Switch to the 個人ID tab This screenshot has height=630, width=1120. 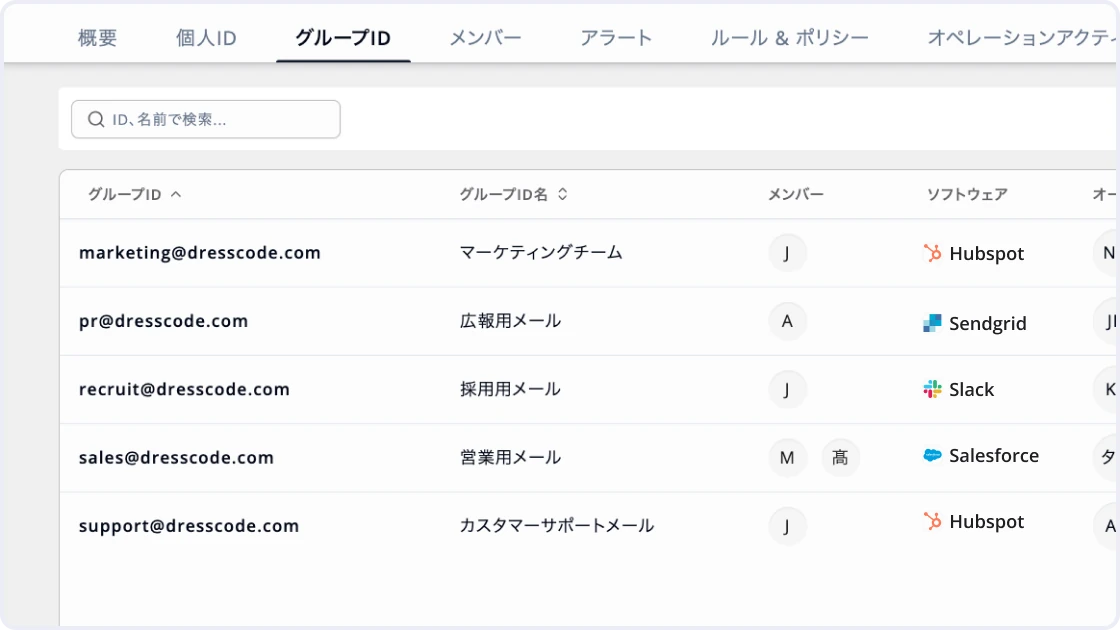click(206, 38)
